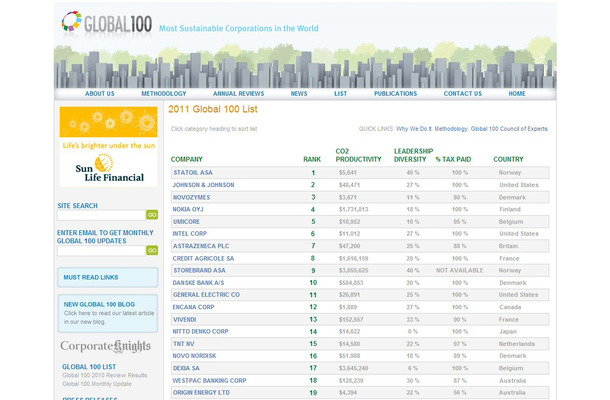Open the Johnson & Johnson company link
The image size is (610, 400).
(203, 185)
